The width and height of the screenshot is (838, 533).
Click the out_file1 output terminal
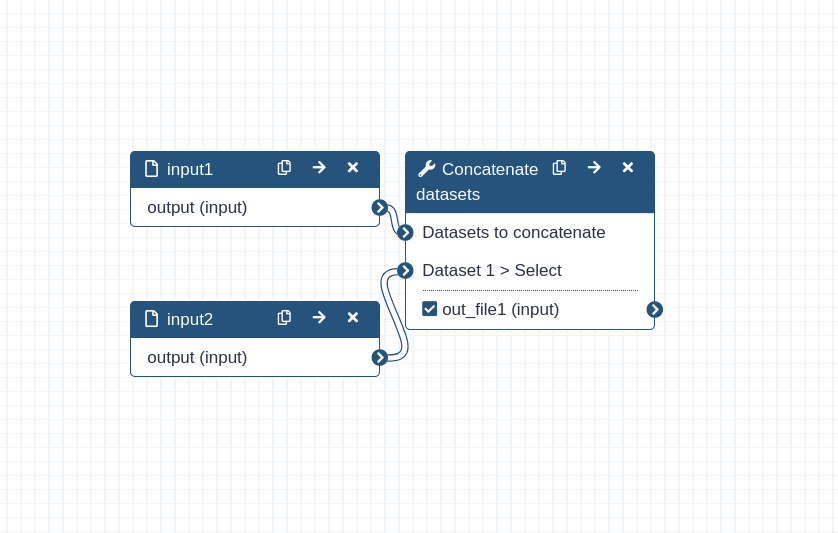point(655,310)
